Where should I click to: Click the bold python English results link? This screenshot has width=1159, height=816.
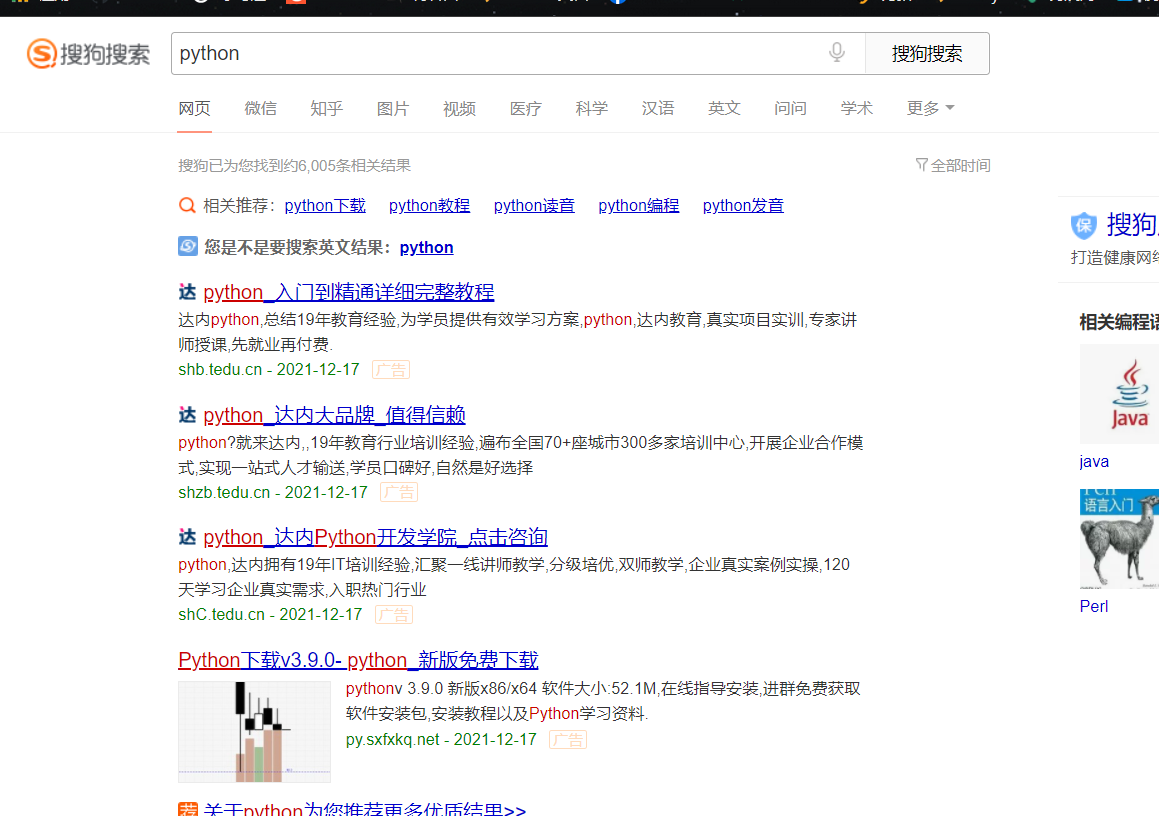426,247
